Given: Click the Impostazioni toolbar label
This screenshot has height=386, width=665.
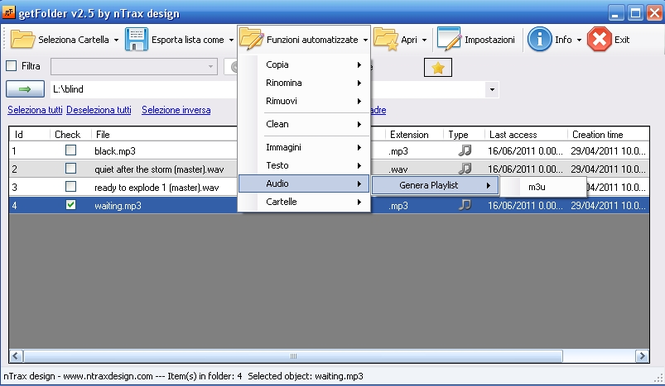Looking at the screenshot, I should (489, 39).
